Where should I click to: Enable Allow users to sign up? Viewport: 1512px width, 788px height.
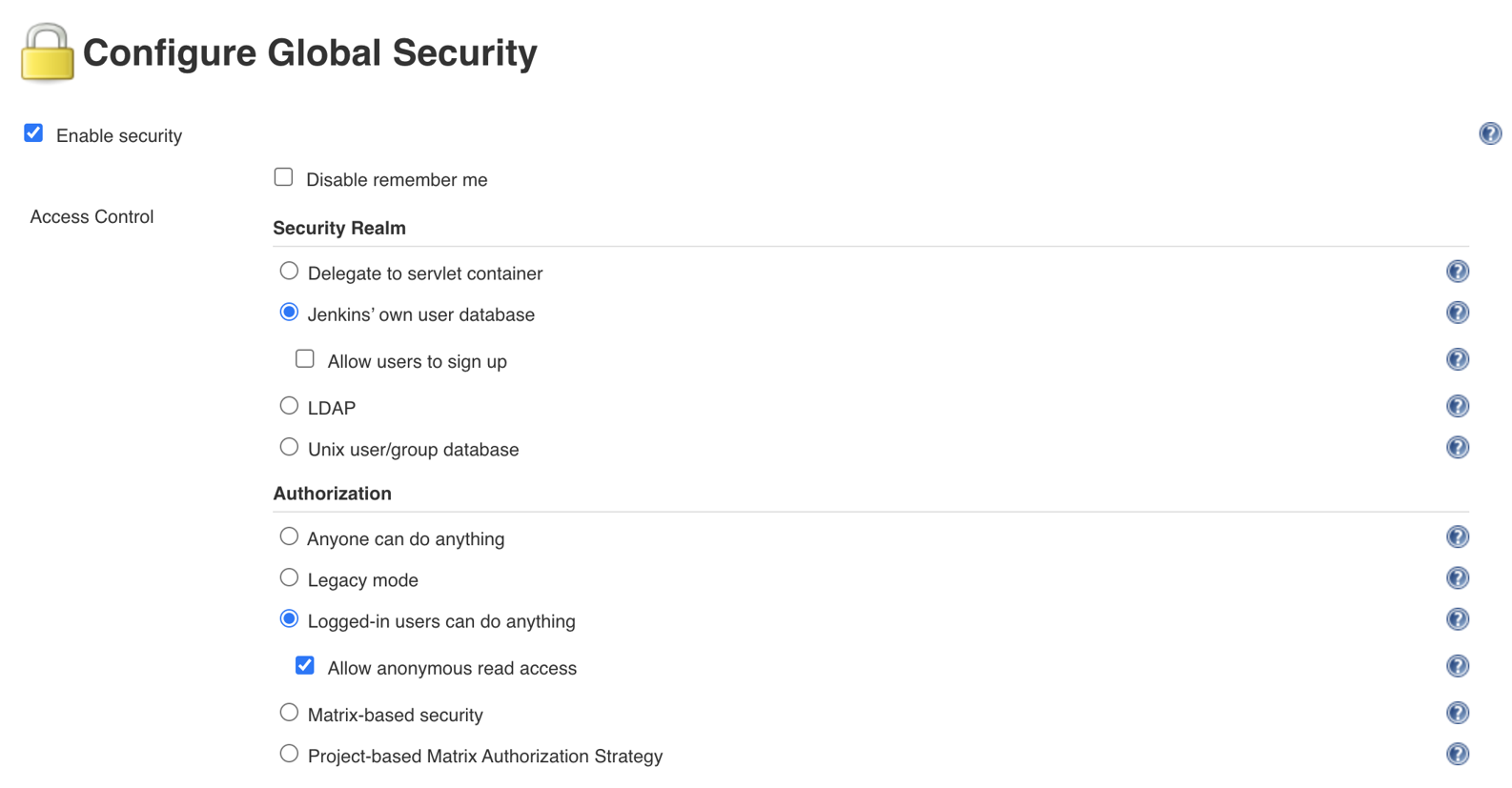[305, 359]
